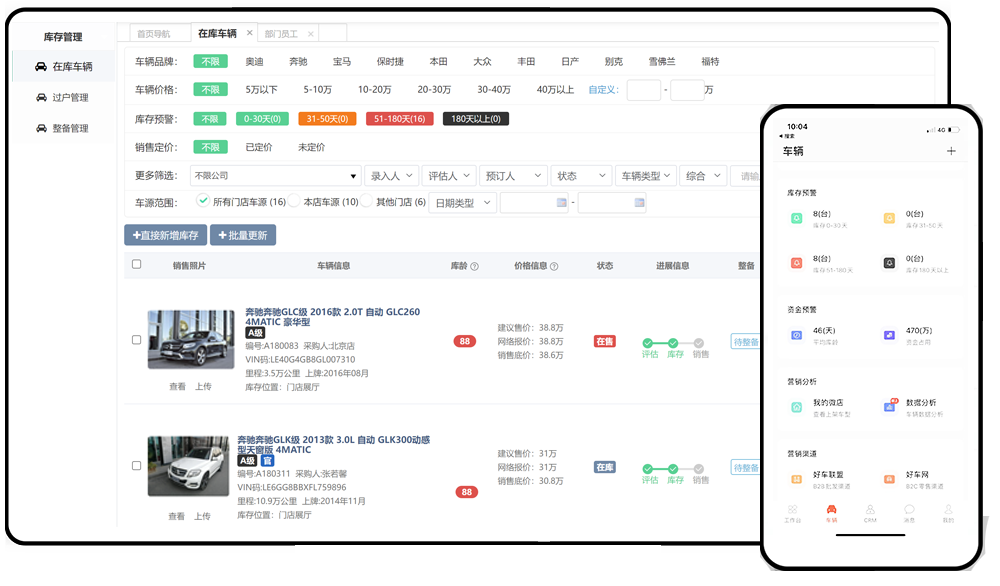Filter brand by 奥迪
Screen dimensions: 1000x586
(x=254, y=61)
